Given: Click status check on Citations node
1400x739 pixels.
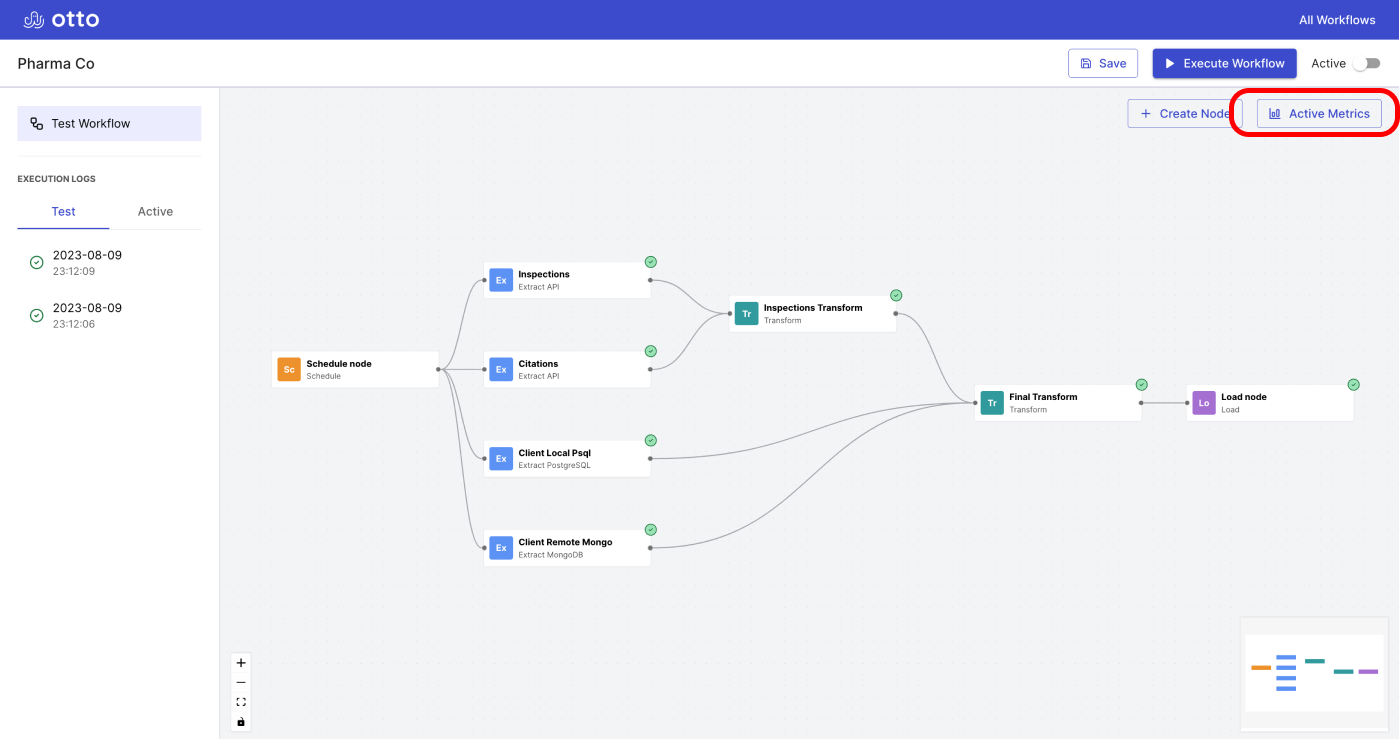Looking at the screenshot, I should [x=651, y=351].
